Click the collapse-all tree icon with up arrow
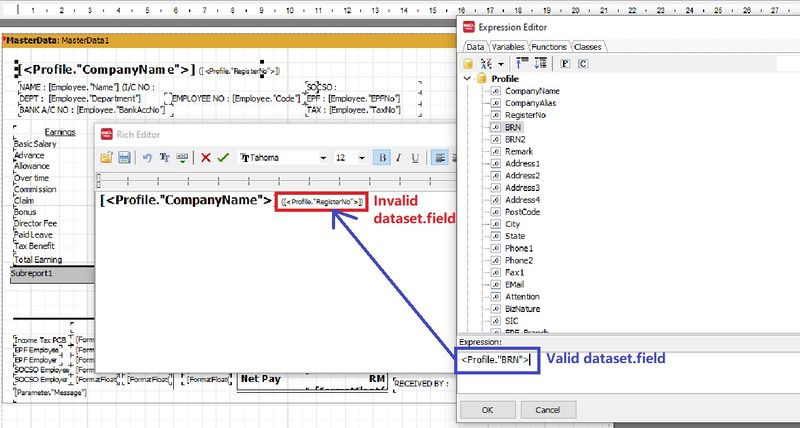Viewport: 800px width, 428px height. [522, 63]
